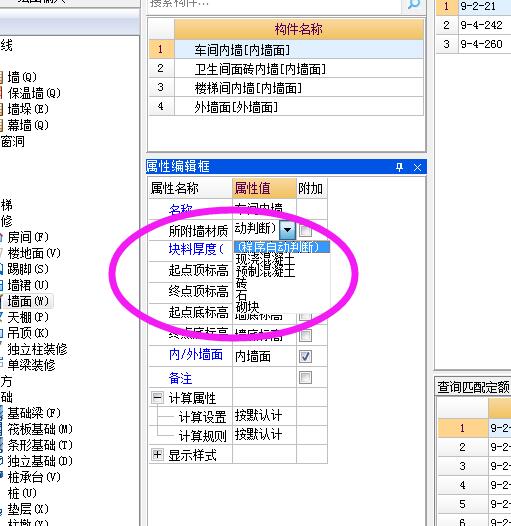Select quota row 9-4-242

pos(473,25)
